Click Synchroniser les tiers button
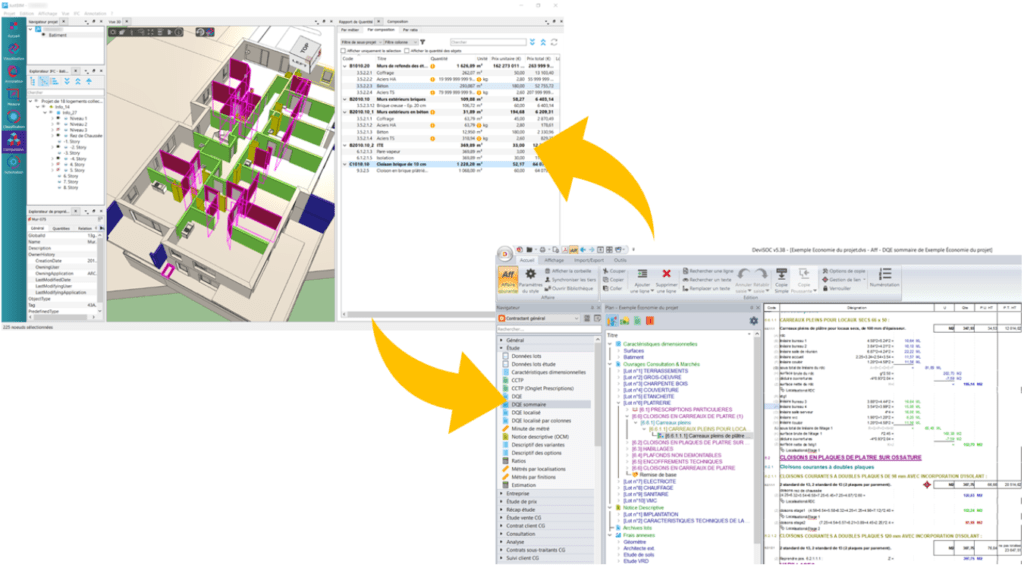Viewport: 1024px width, 568px height. 571,279
